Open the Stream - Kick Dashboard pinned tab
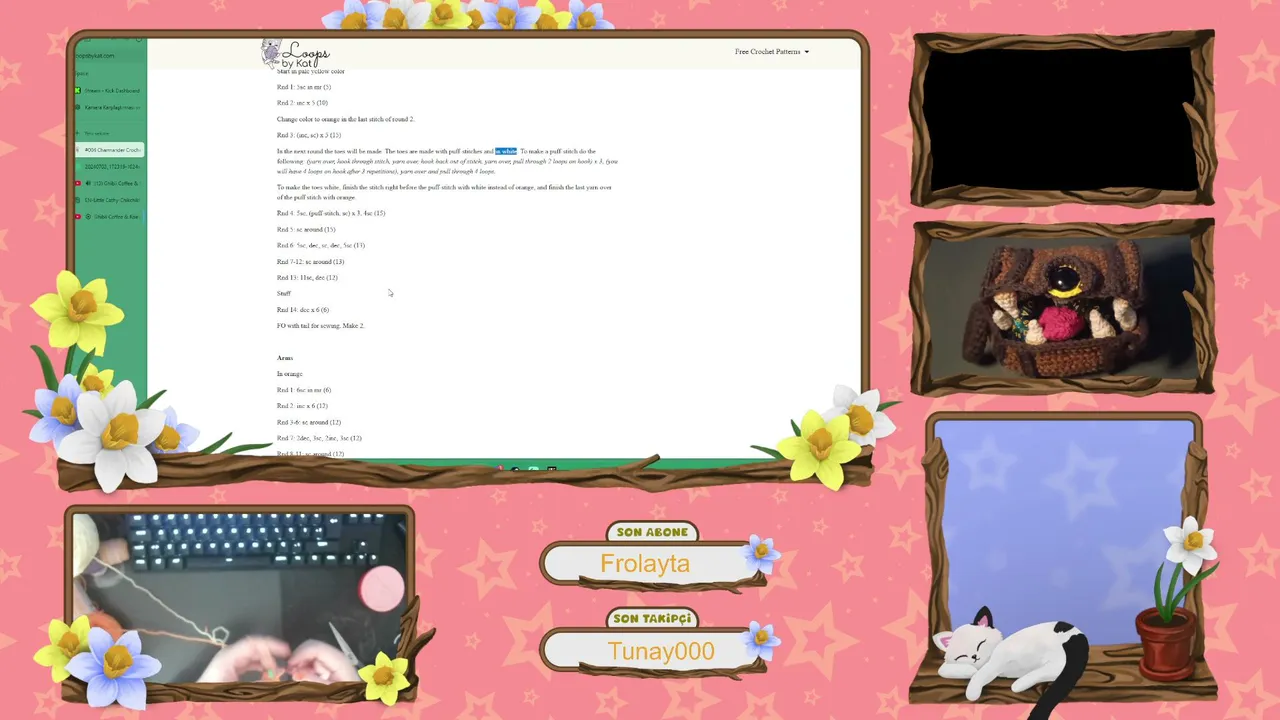Screen dimensions: 1280x720 pos(108,91)
